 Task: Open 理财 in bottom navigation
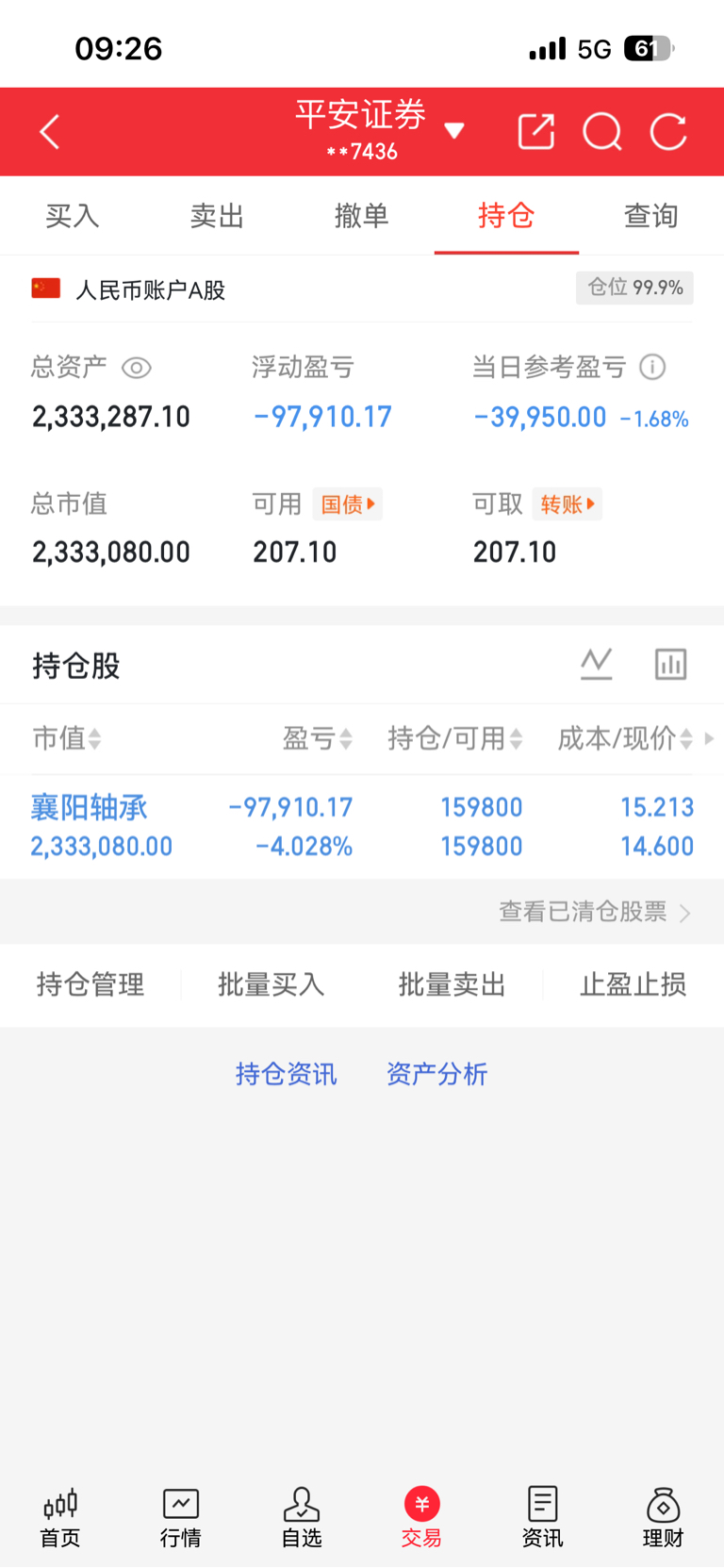coord(663,1518)
